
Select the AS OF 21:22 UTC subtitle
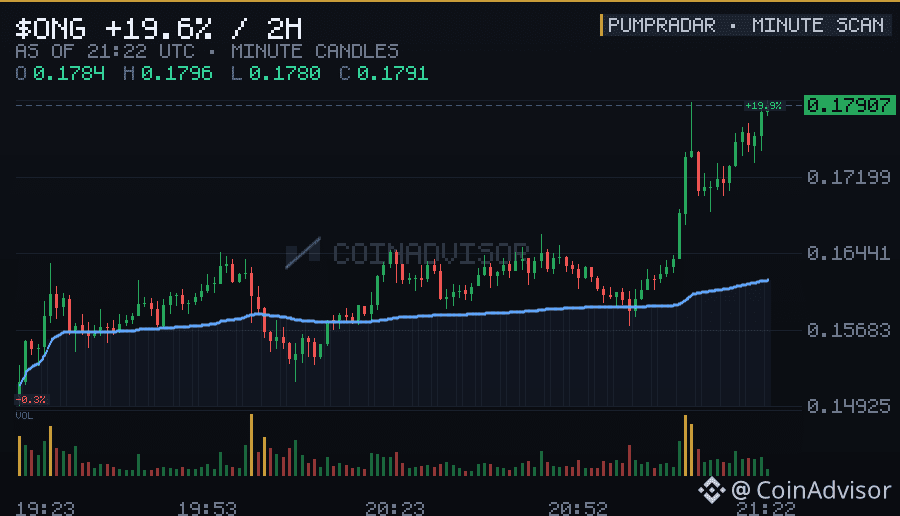(x=105, y=52)
